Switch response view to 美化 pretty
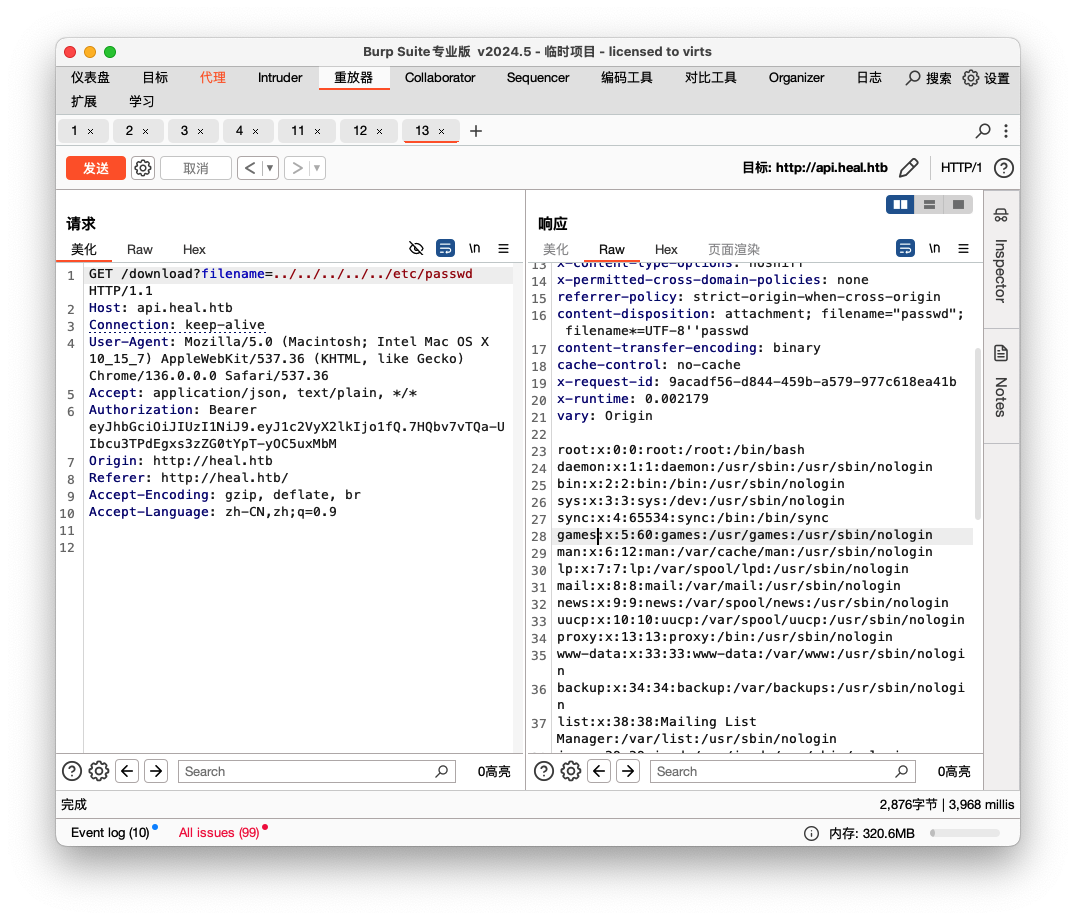1076x920 pixels. (x=555, y=250)
